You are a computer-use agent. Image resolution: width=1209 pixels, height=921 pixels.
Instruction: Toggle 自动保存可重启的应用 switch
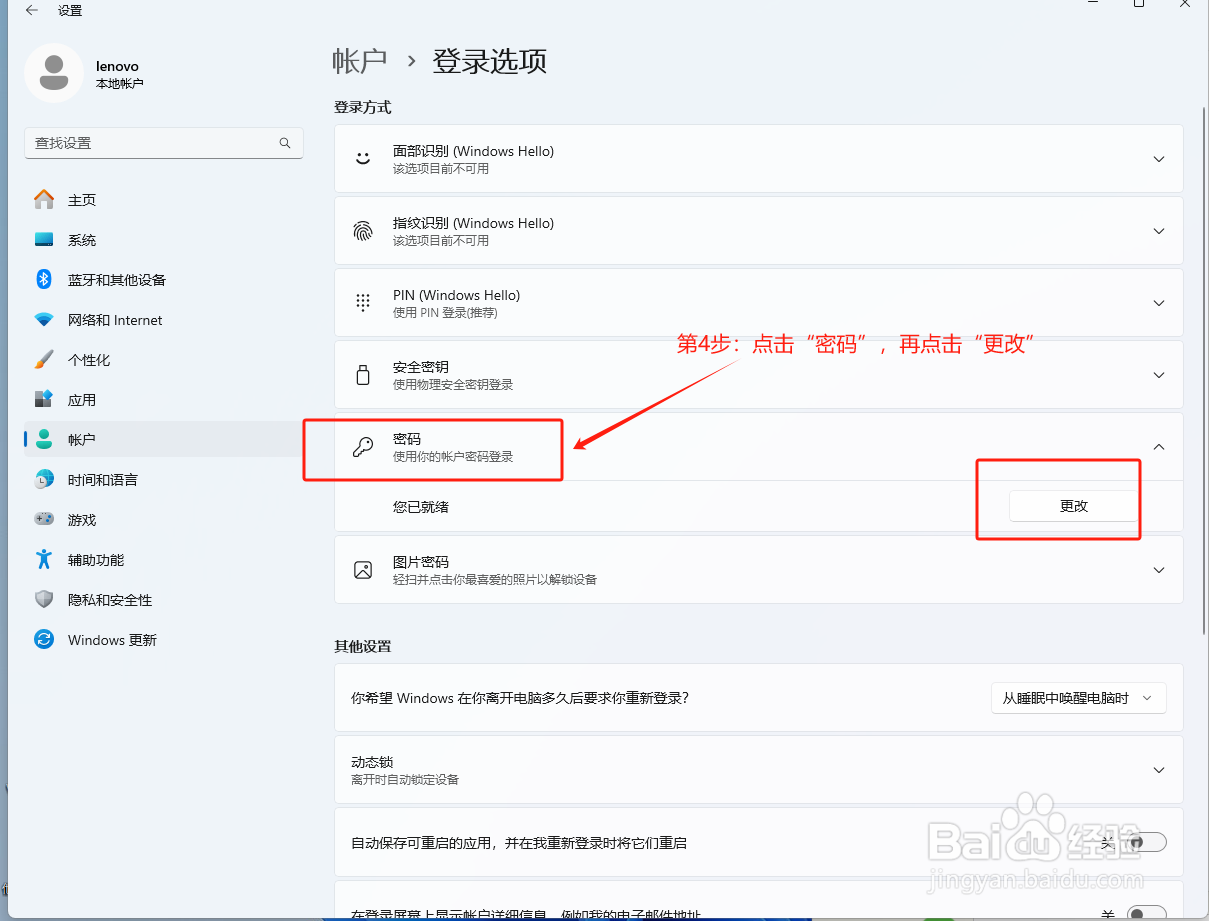(x=1145, y=842)
